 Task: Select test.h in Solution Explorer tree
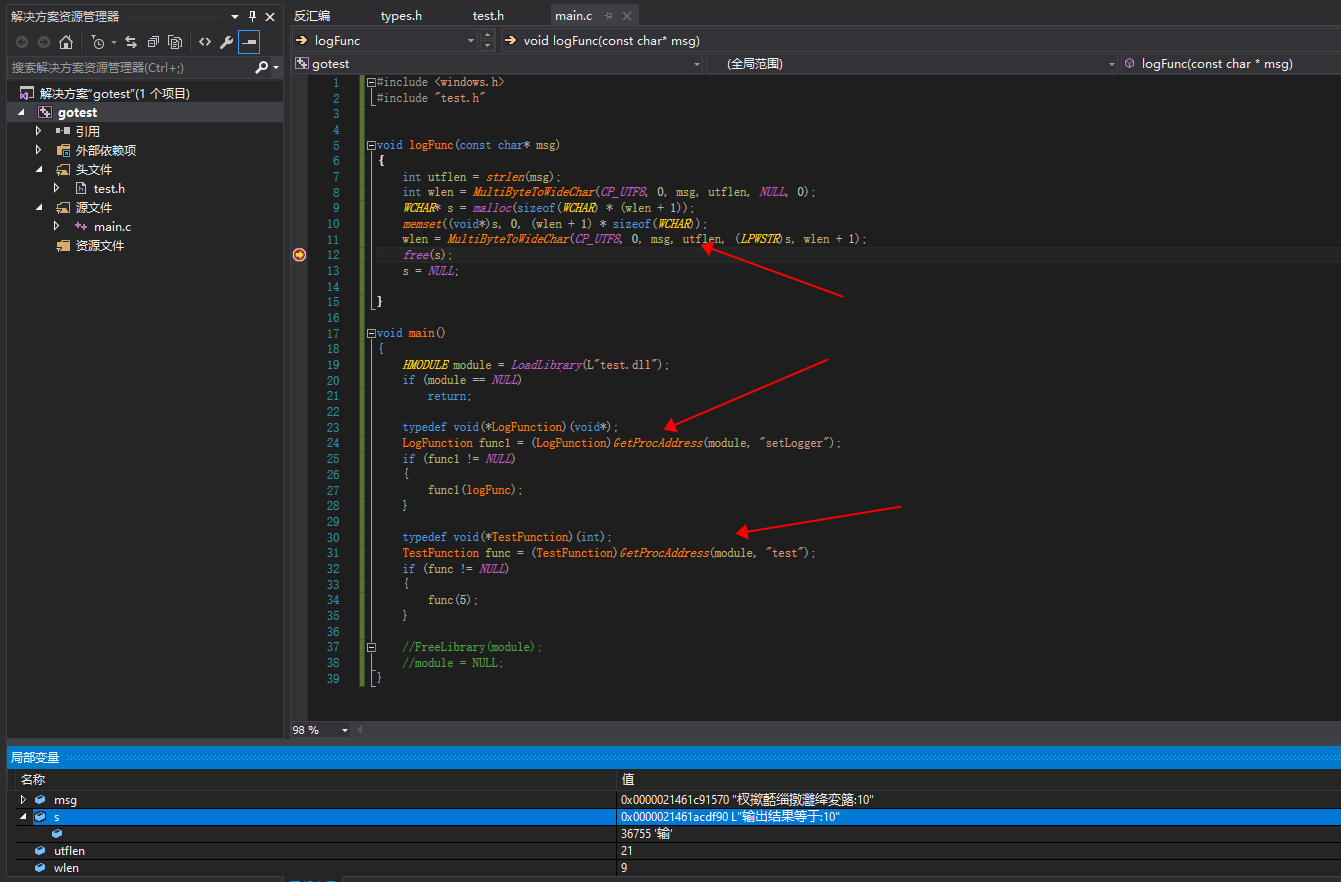coord(109,188)
